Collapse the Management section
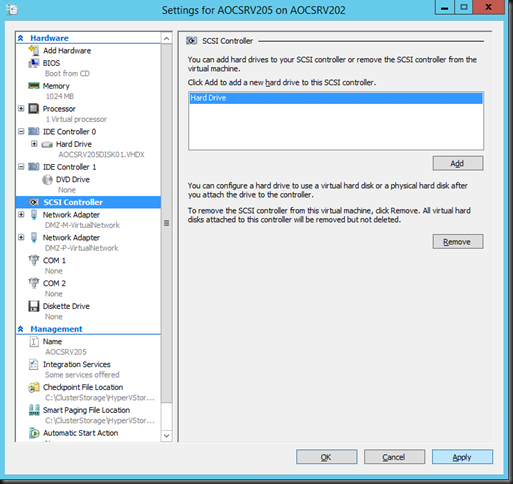513x484 pixels. [x=21, y=329]
